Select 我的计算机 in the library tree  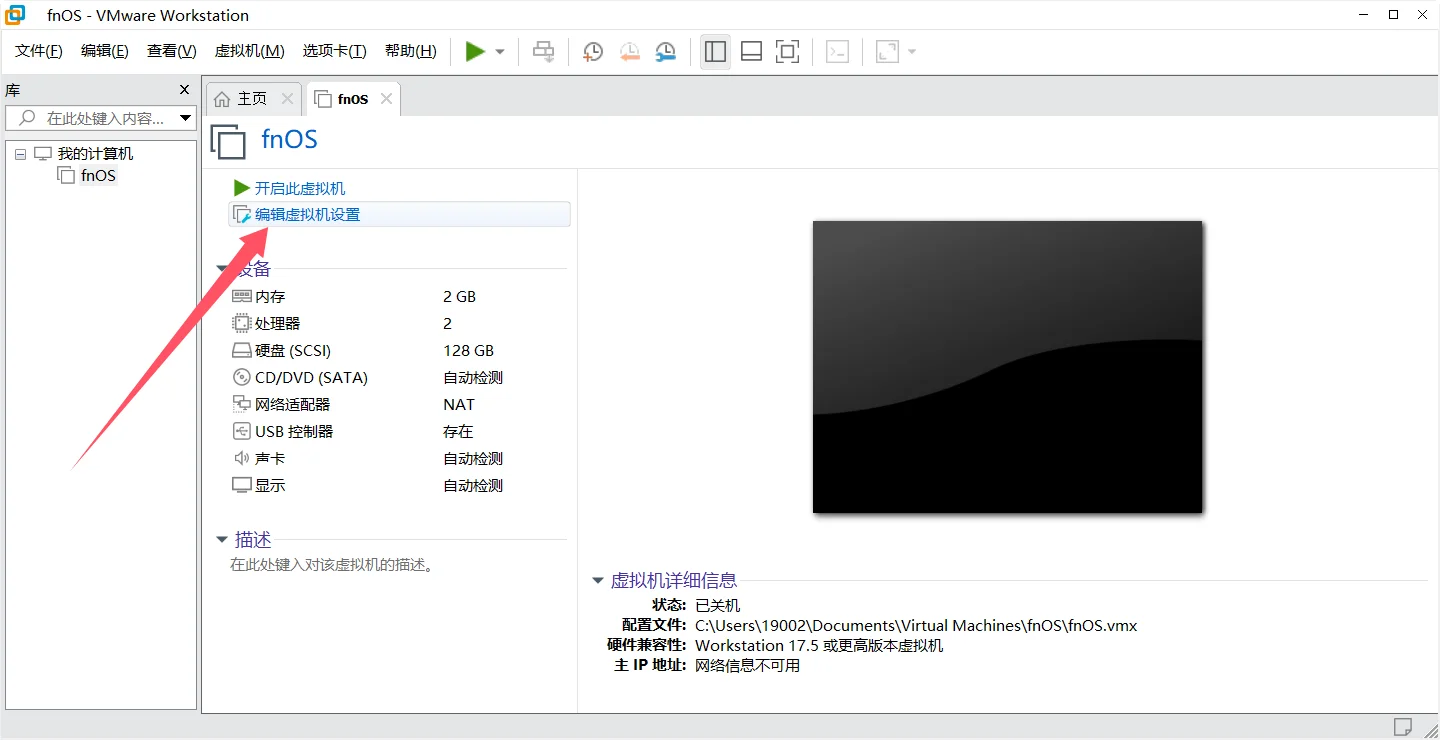click(x=95, y=153)
